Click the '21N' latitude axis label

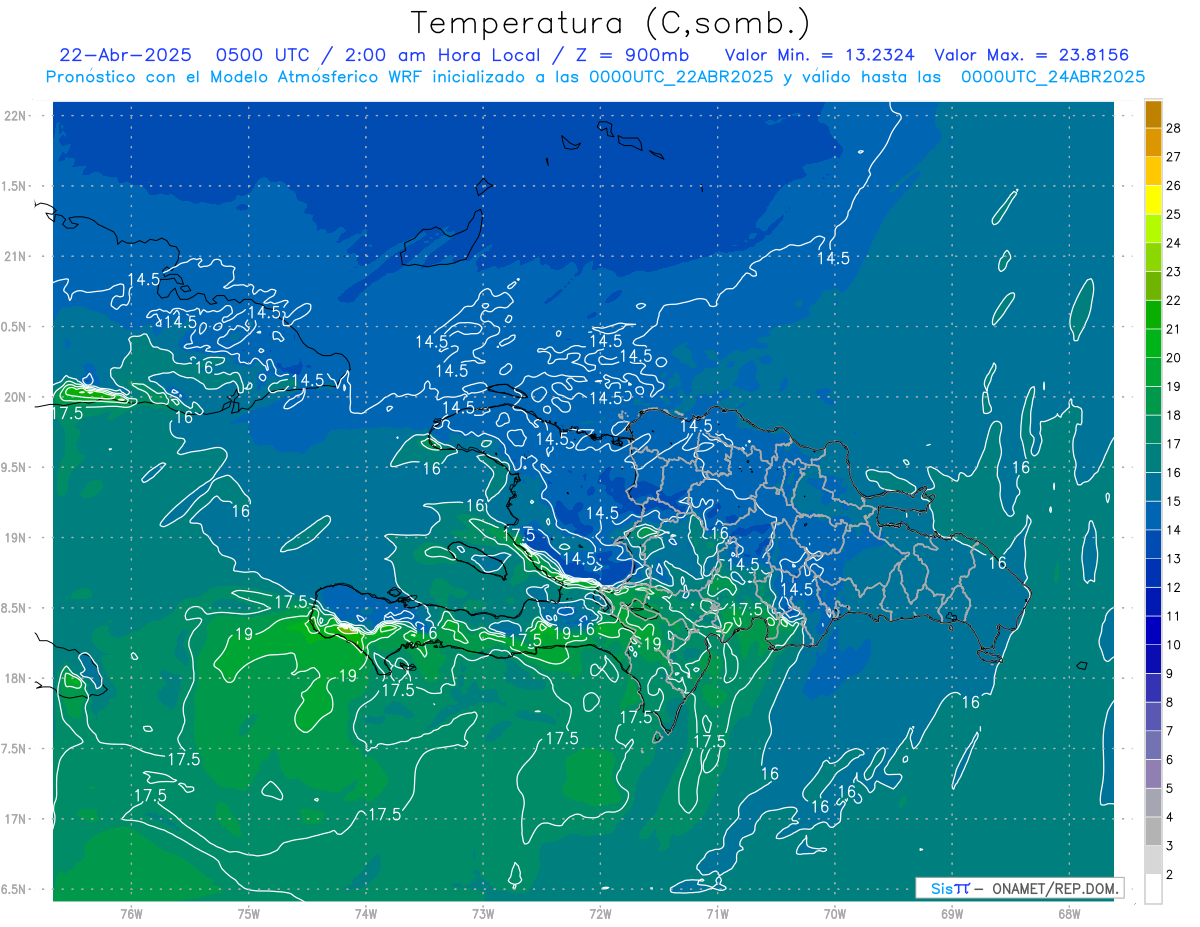tap(16, 256)
